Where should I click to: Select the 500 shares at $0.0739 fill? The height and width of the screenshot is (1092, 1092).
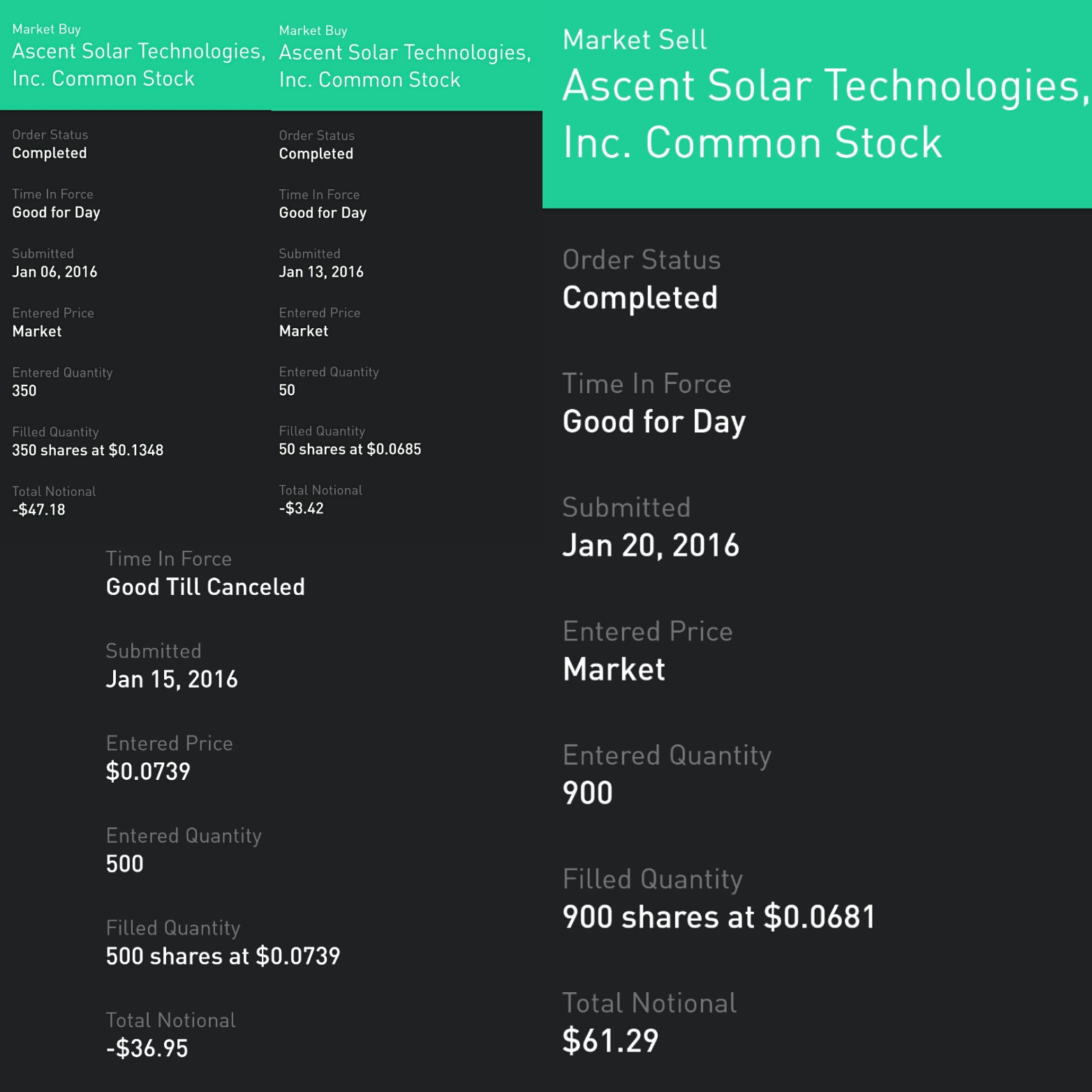[x=223, y=956]
